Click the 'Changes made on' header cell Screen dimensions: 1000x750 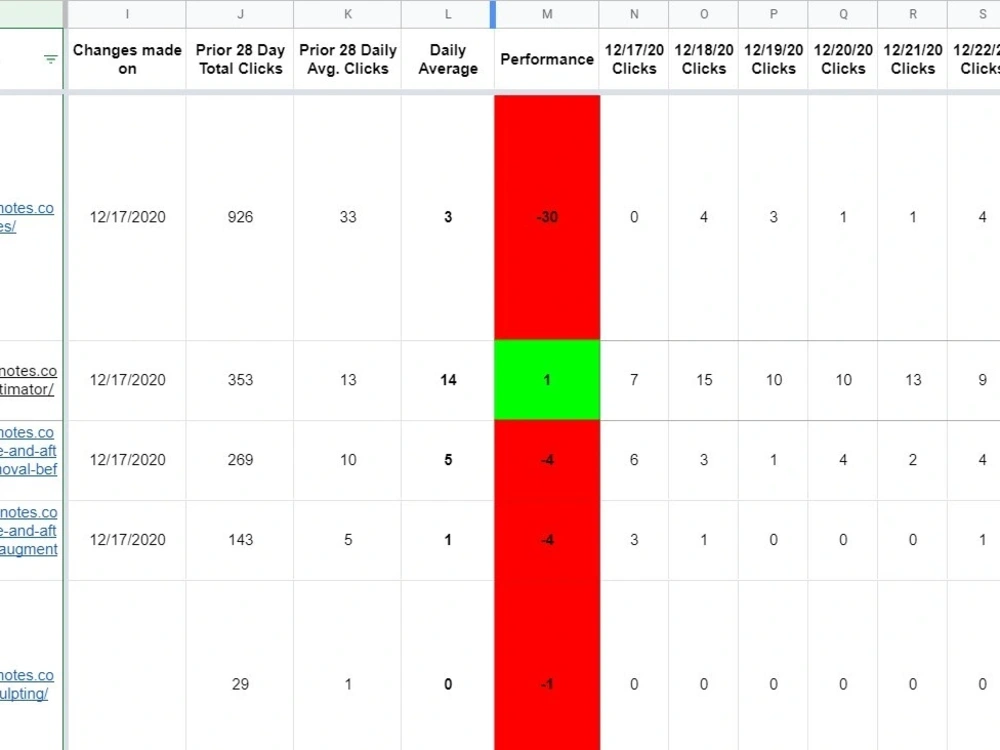pos(127,59)
